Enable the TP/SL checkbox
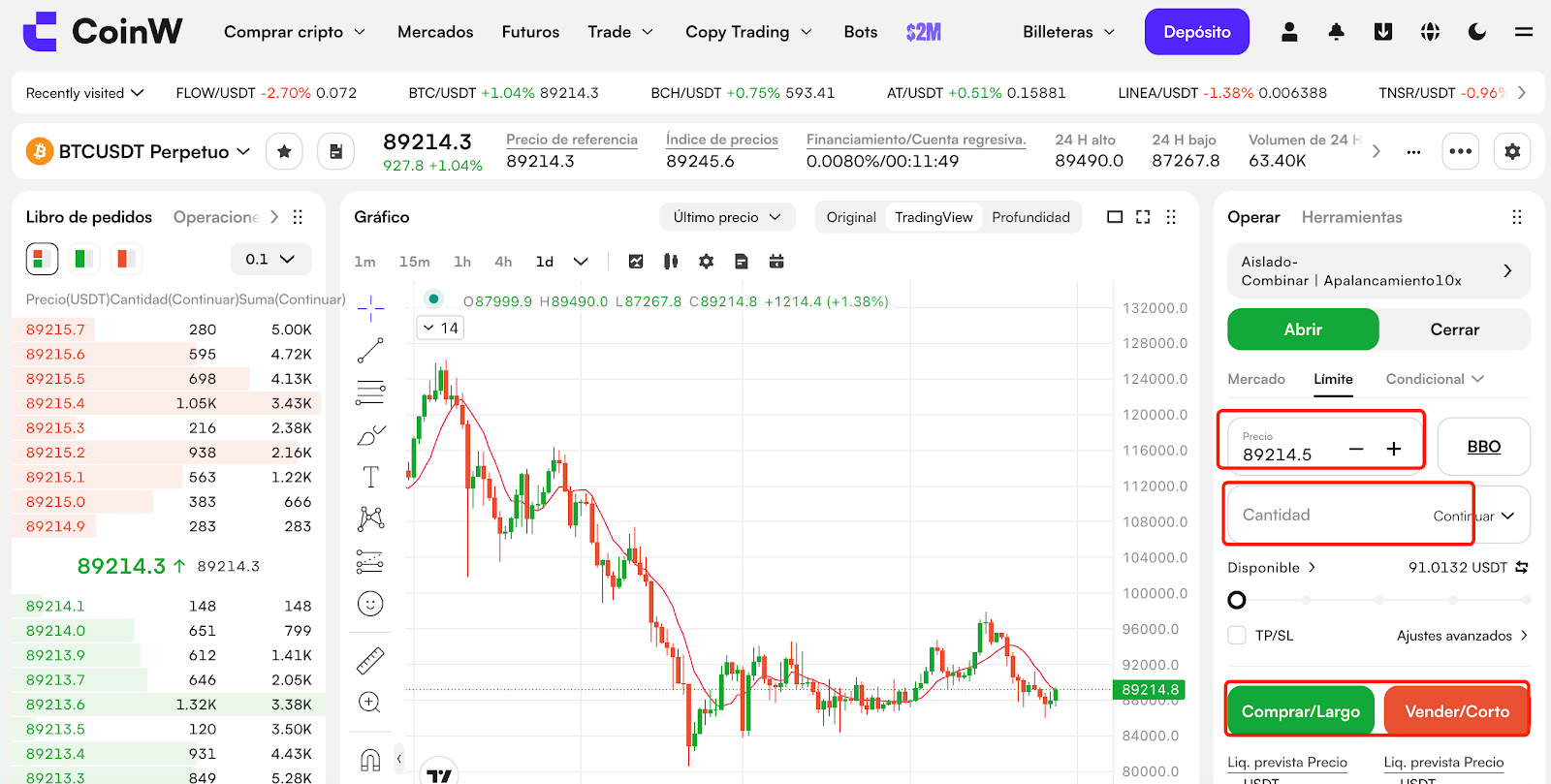 pos(1237,636)
